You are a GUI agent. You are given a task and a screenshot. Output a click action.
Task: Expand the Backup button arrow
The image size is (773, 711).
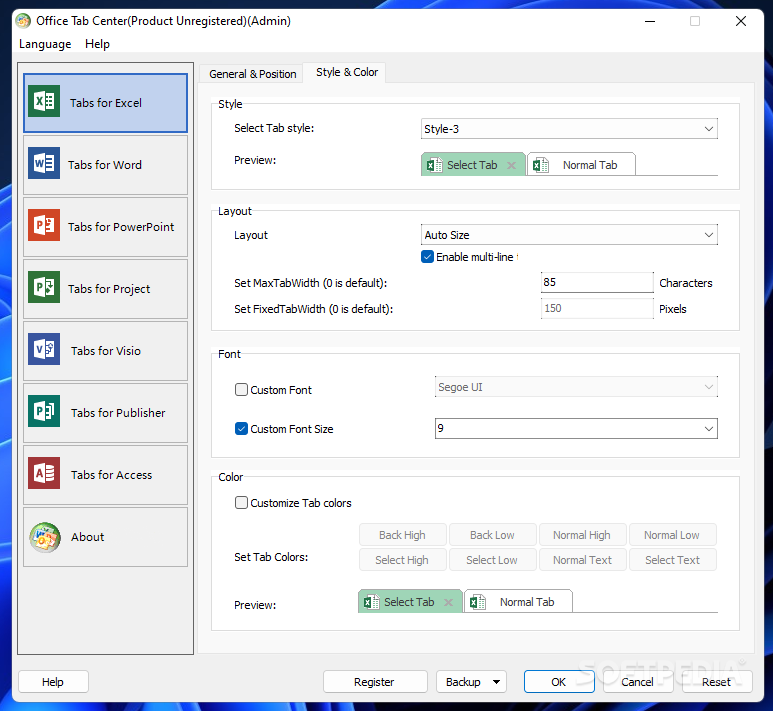coord(496,682)
